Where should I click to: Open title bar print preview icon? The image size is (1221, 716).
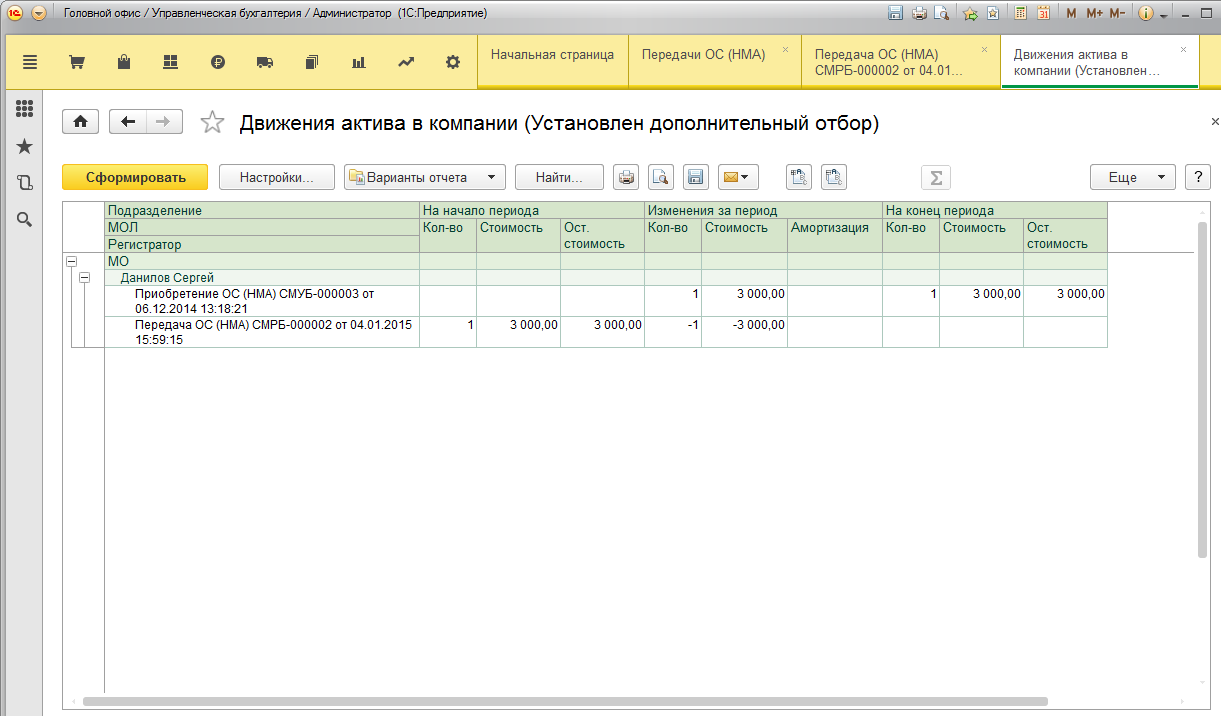tap(941, 13)
